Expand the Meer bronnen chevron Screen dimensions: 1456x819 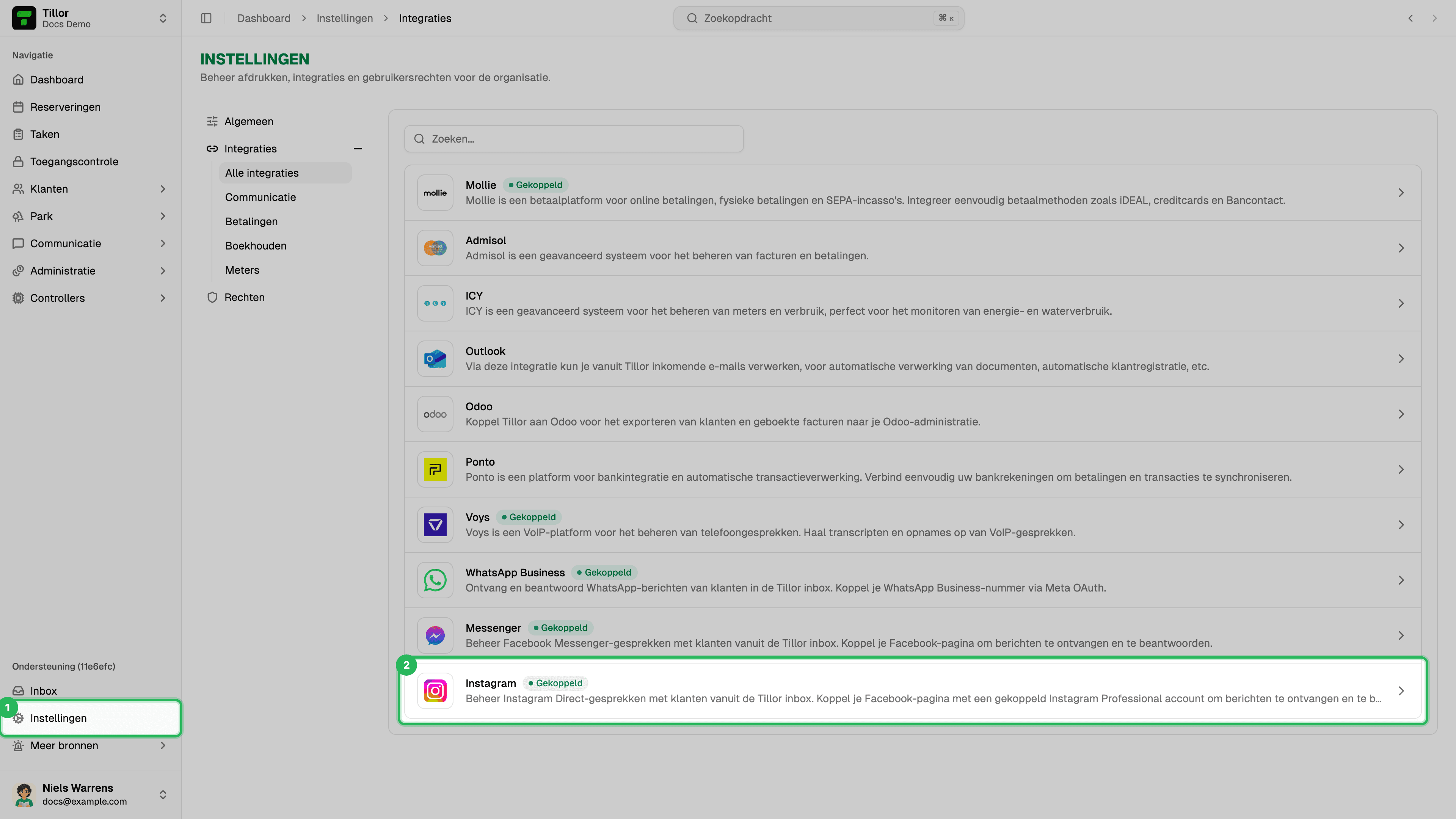[163, 745]
